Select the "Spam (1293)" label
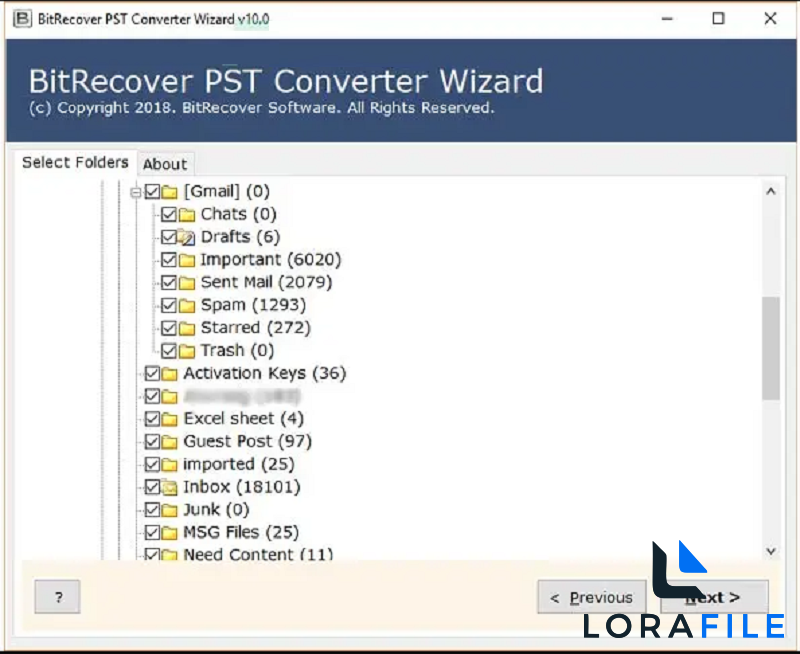The height and width of the screenshot is (654, 800). 253,305
